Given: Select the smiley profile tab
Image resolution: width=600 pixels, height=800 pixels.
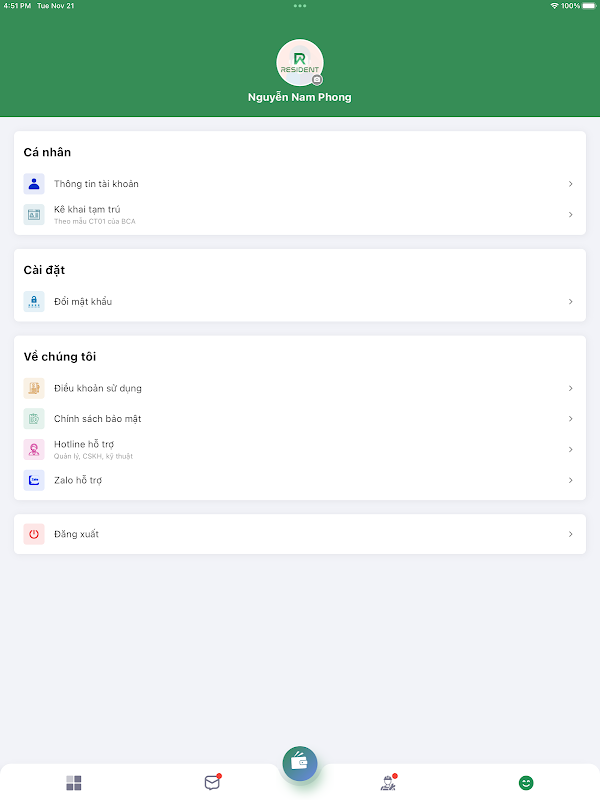Looking at the screenshot, I should [526, 783].
